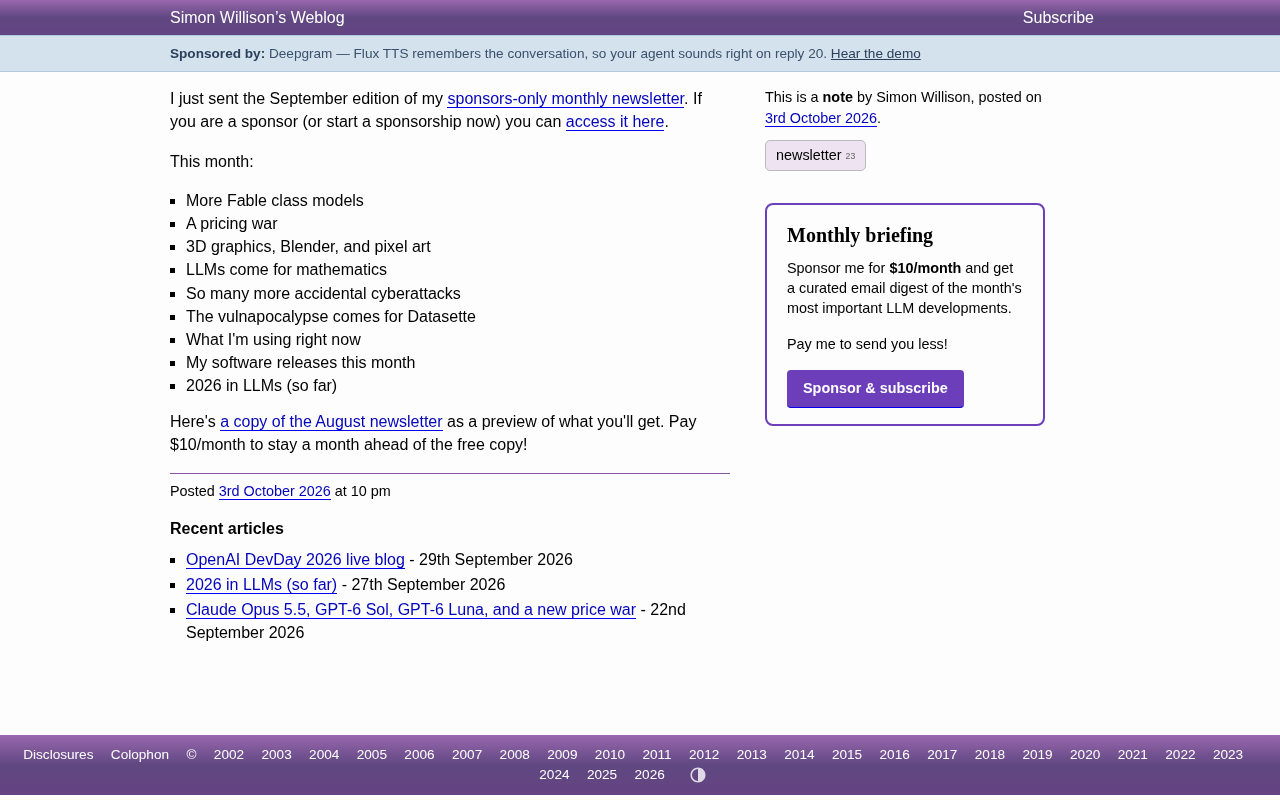This screenshot has width=1280, height=800.
Task: Go to Disclosures in the footer
Action: [58, 755]
